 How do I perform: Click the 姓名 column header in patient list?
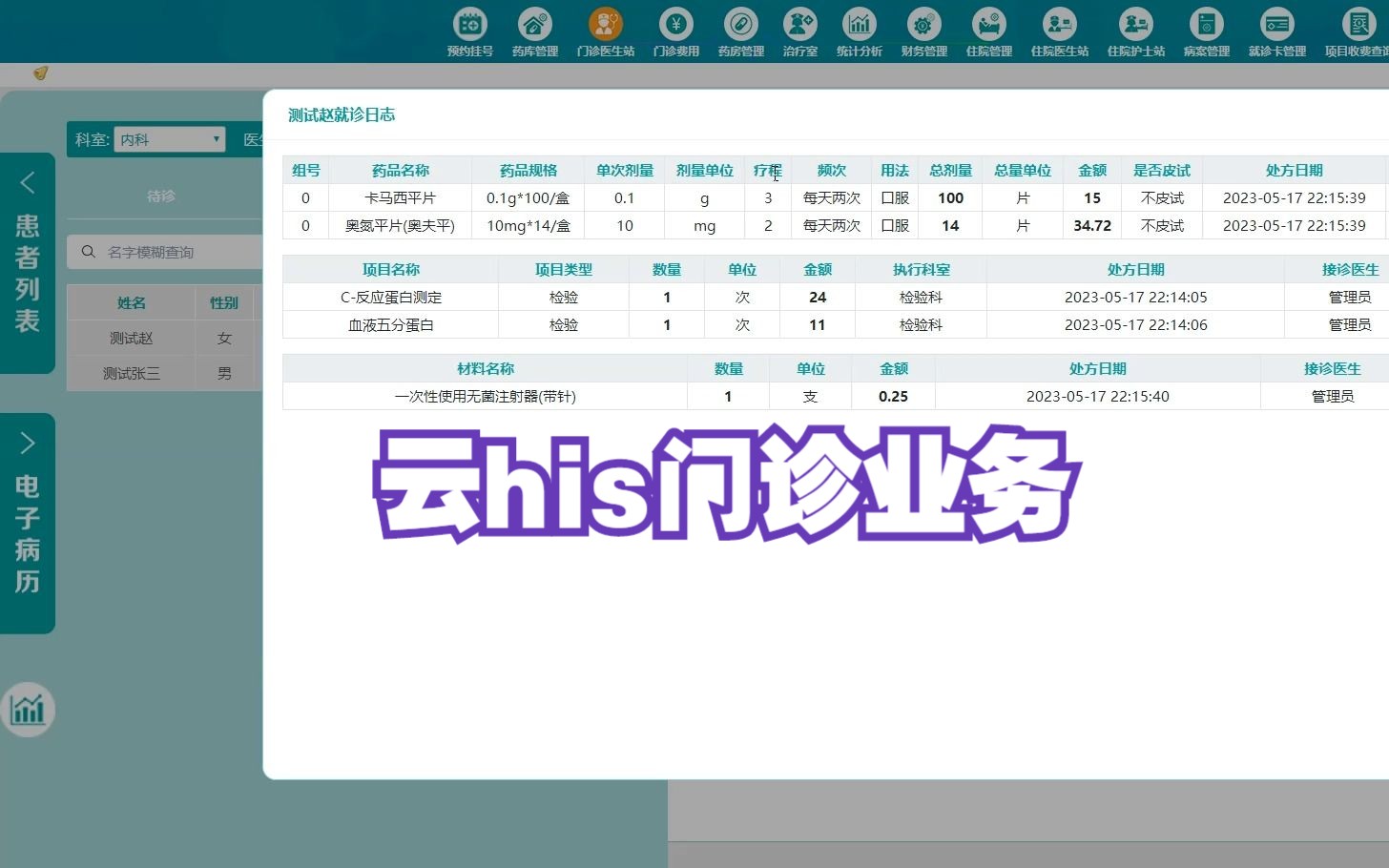click(x=132, y=302)
